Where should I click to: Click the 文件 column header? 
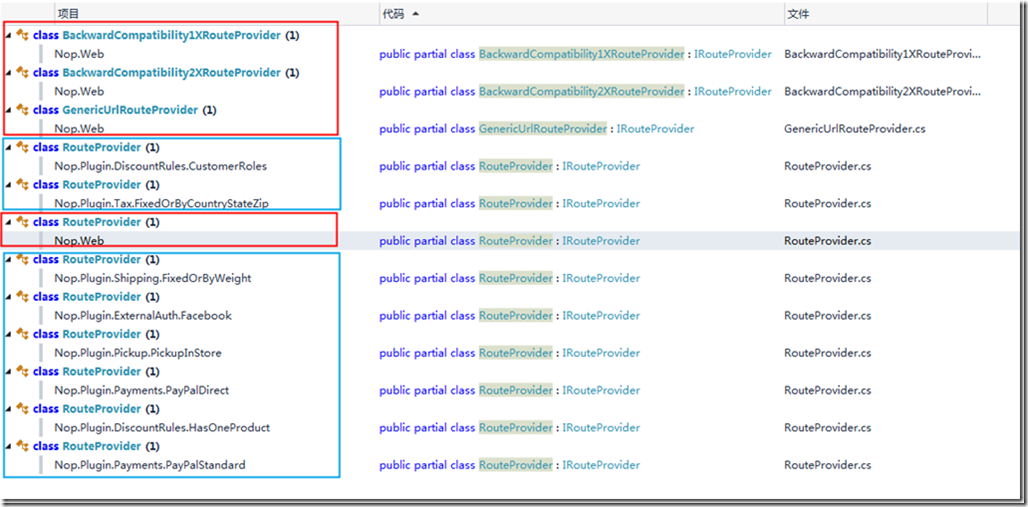pyautogui.click(x=885, y=14)
